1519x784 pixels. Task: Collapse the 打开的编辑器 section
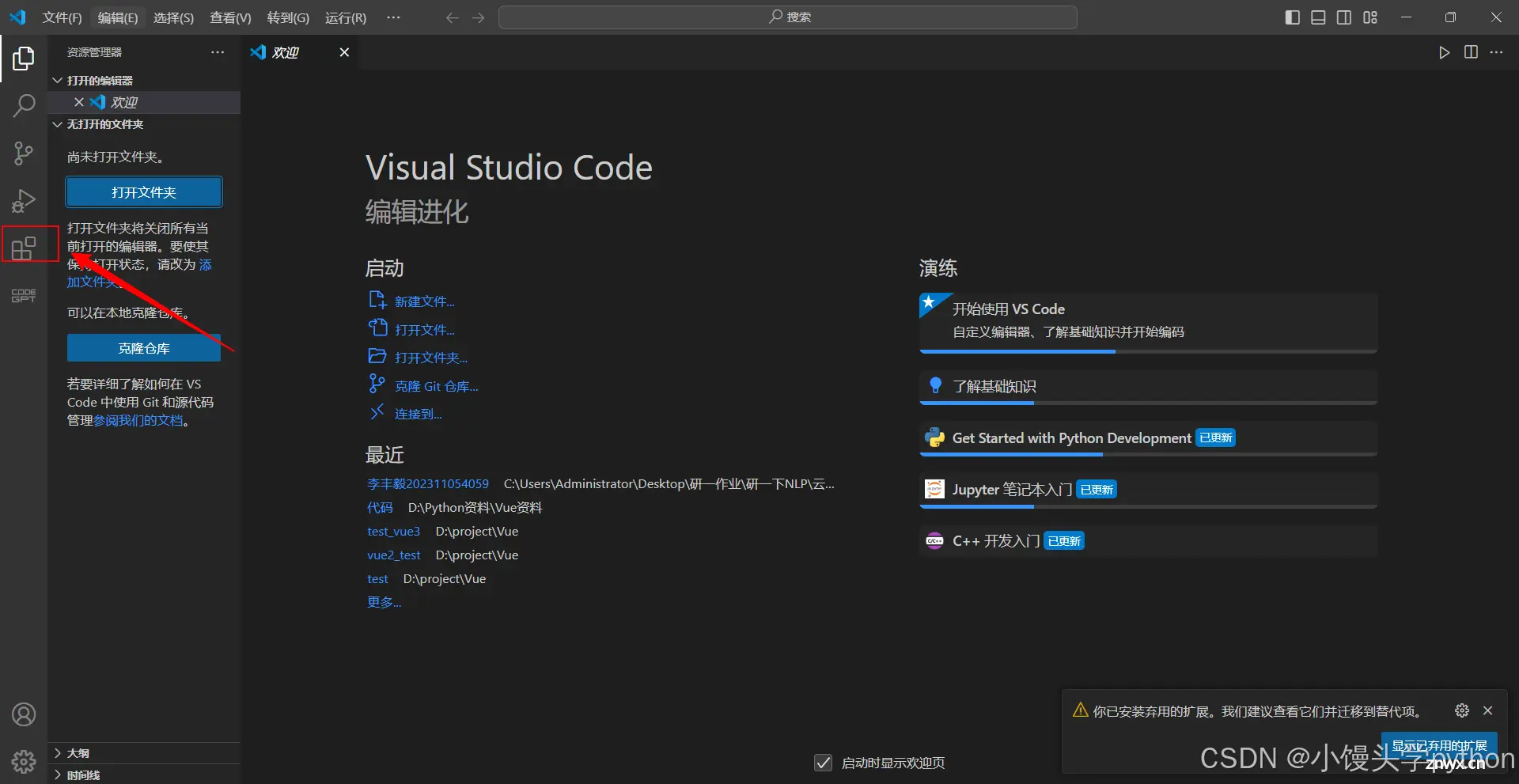pos(144,81)
